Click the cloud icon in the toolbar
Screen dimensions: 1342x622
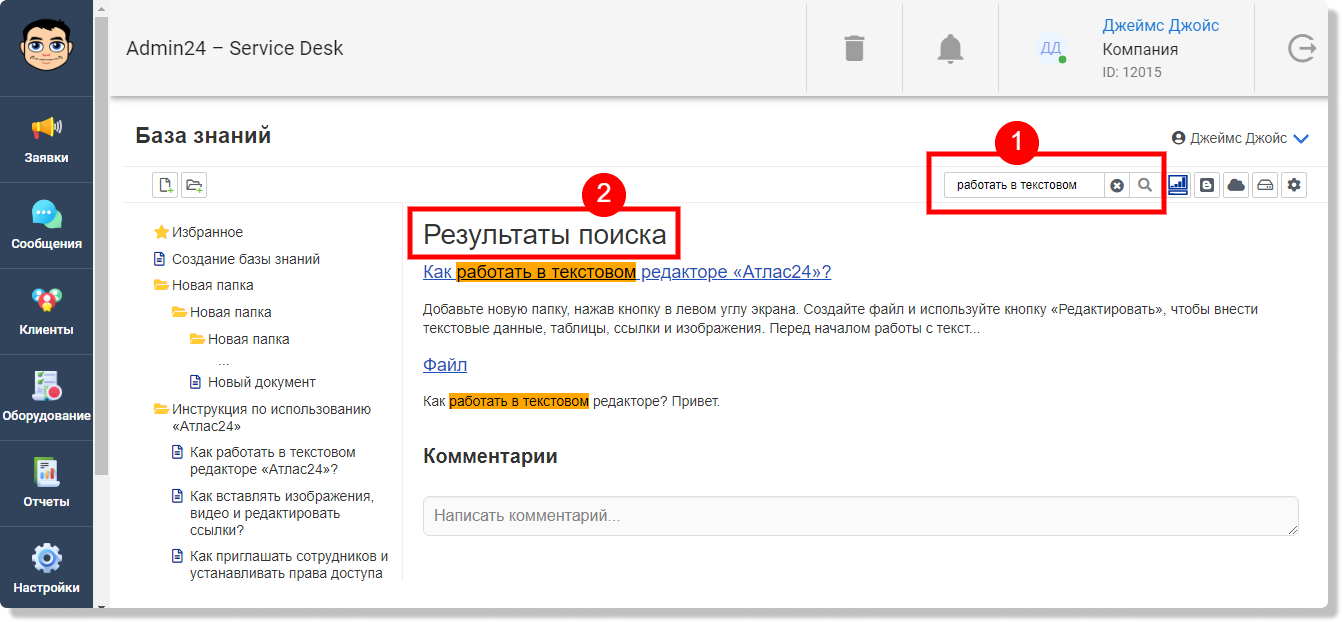[1236, 185]
